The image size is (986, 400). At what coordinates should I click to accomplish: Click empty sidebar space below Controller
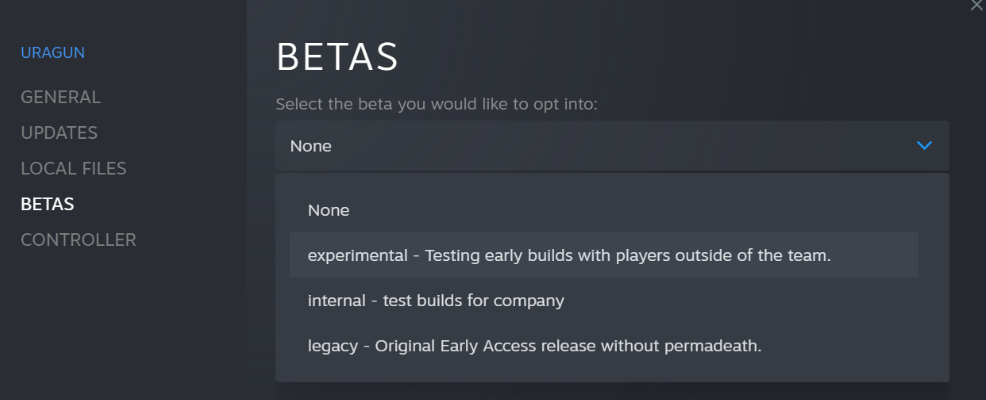tap(120, 330)
